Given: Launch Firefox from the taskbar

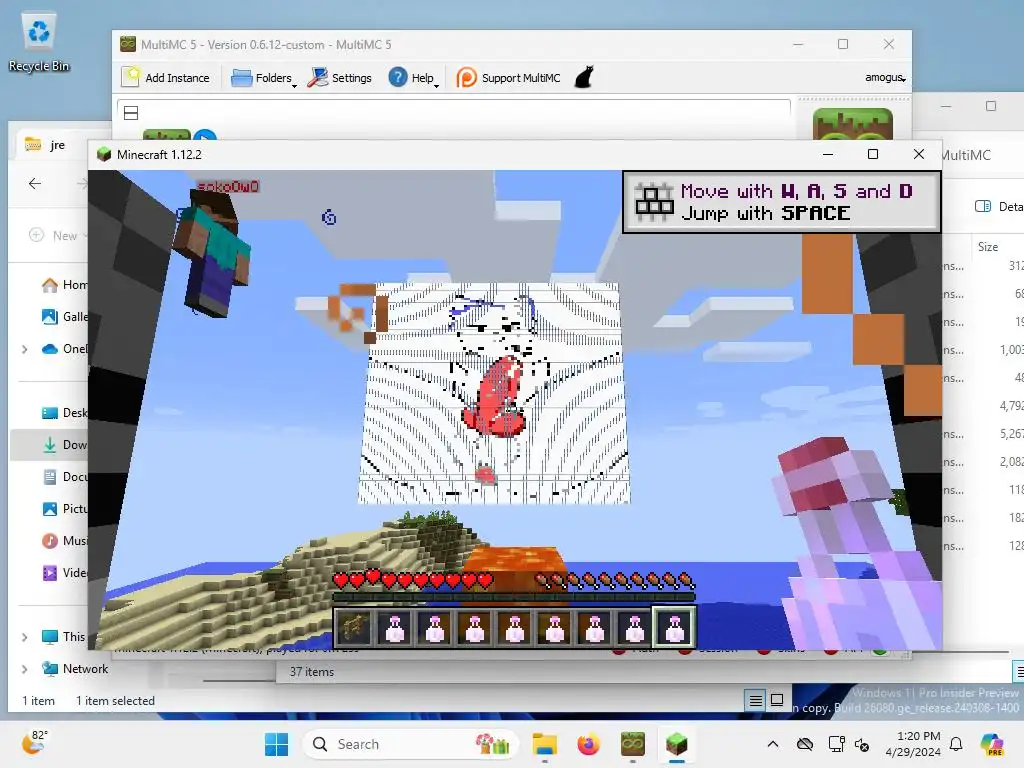Looking at the screenshot, I should click(x=588, y=744).
